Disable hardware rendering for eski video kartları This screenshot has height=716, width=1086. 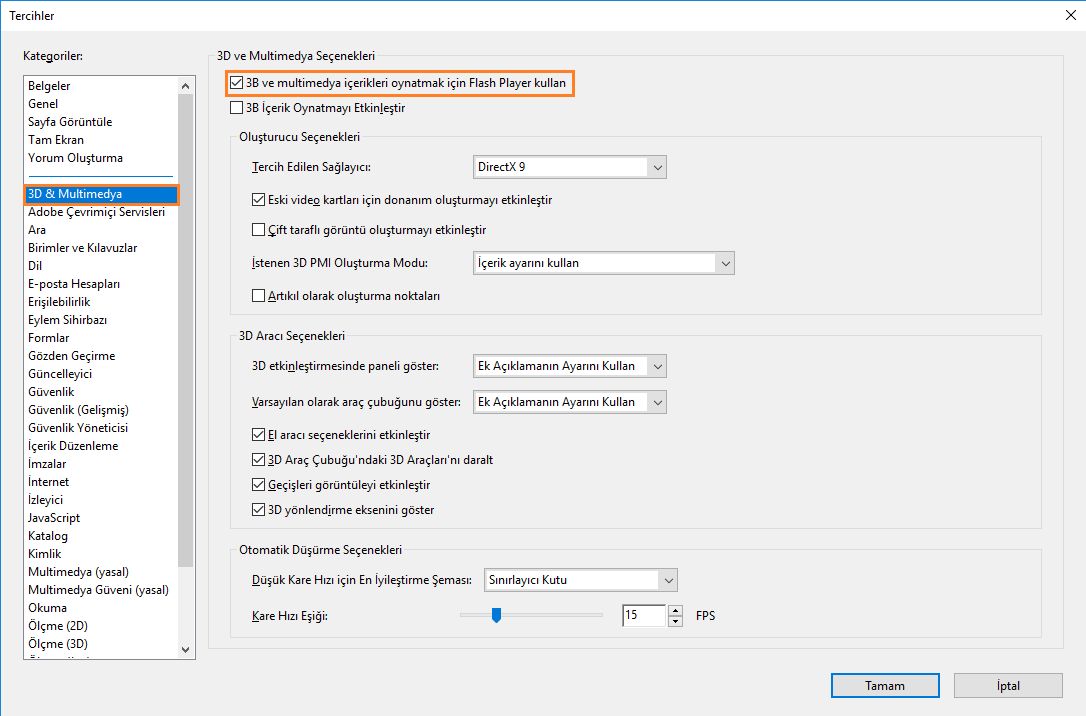pyautogui.click(x=258, y=199)
